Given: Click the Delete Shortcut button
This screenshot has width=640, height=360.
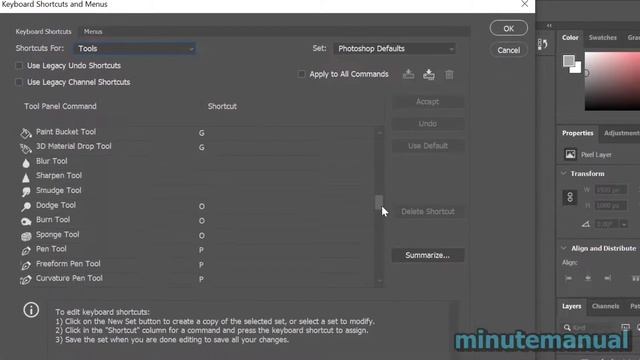Looking at the screenshot, I should tap(428, 211).
